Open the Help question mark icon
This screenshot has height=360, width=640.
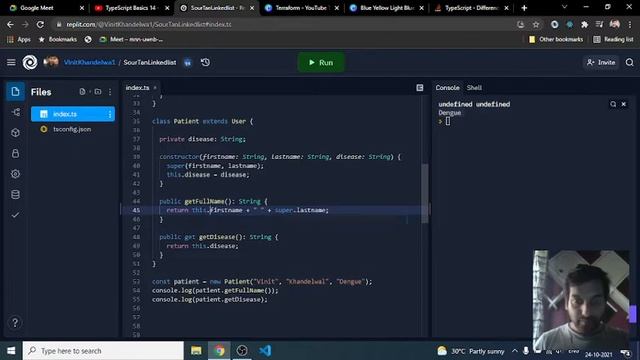click(15, 323)
